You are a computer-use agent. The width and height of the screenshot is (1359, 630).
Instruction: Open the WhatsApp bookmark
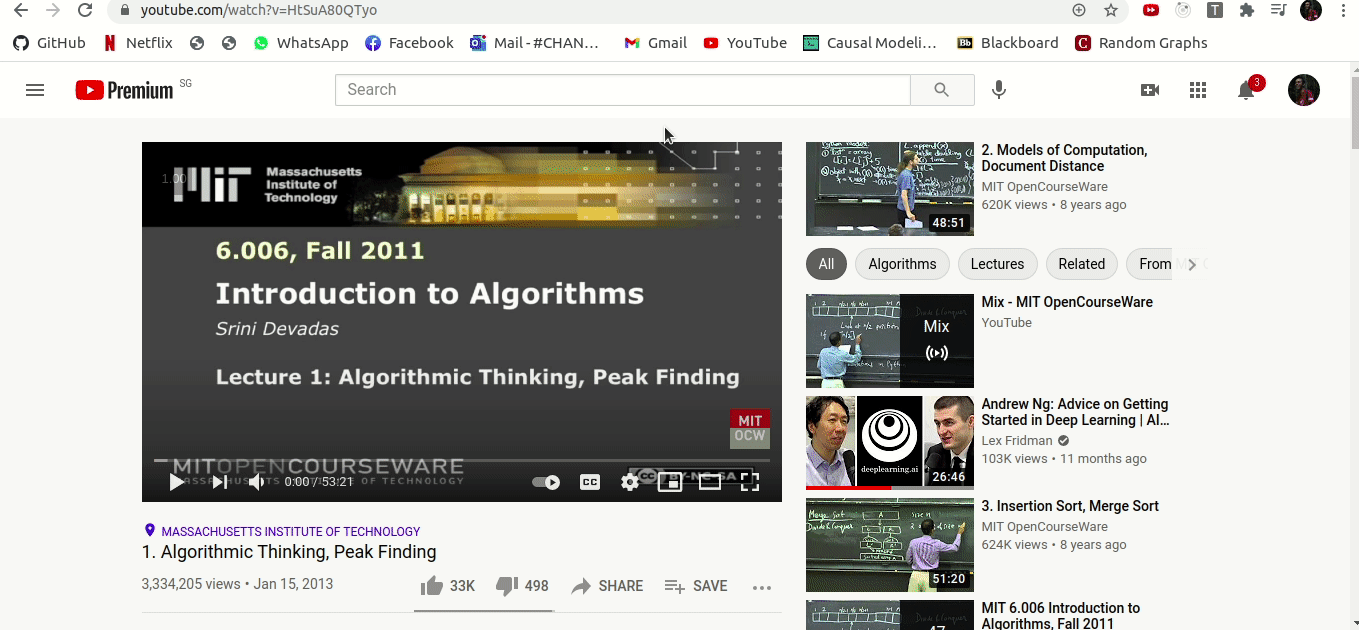301,43
